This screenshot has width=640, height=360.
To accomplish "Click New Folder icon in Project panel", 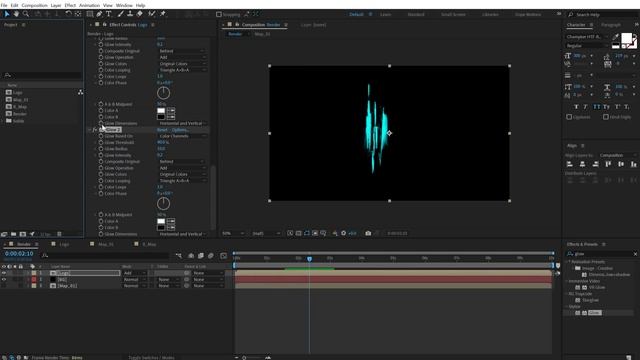I will coord(13,234).
